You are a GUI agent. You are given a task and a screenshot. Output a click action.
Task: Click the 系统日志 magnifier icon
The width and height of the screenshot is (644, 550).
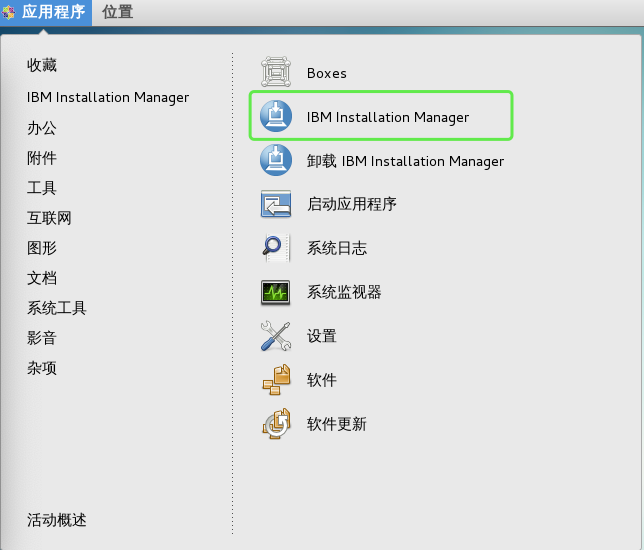(x=276, y=248)
